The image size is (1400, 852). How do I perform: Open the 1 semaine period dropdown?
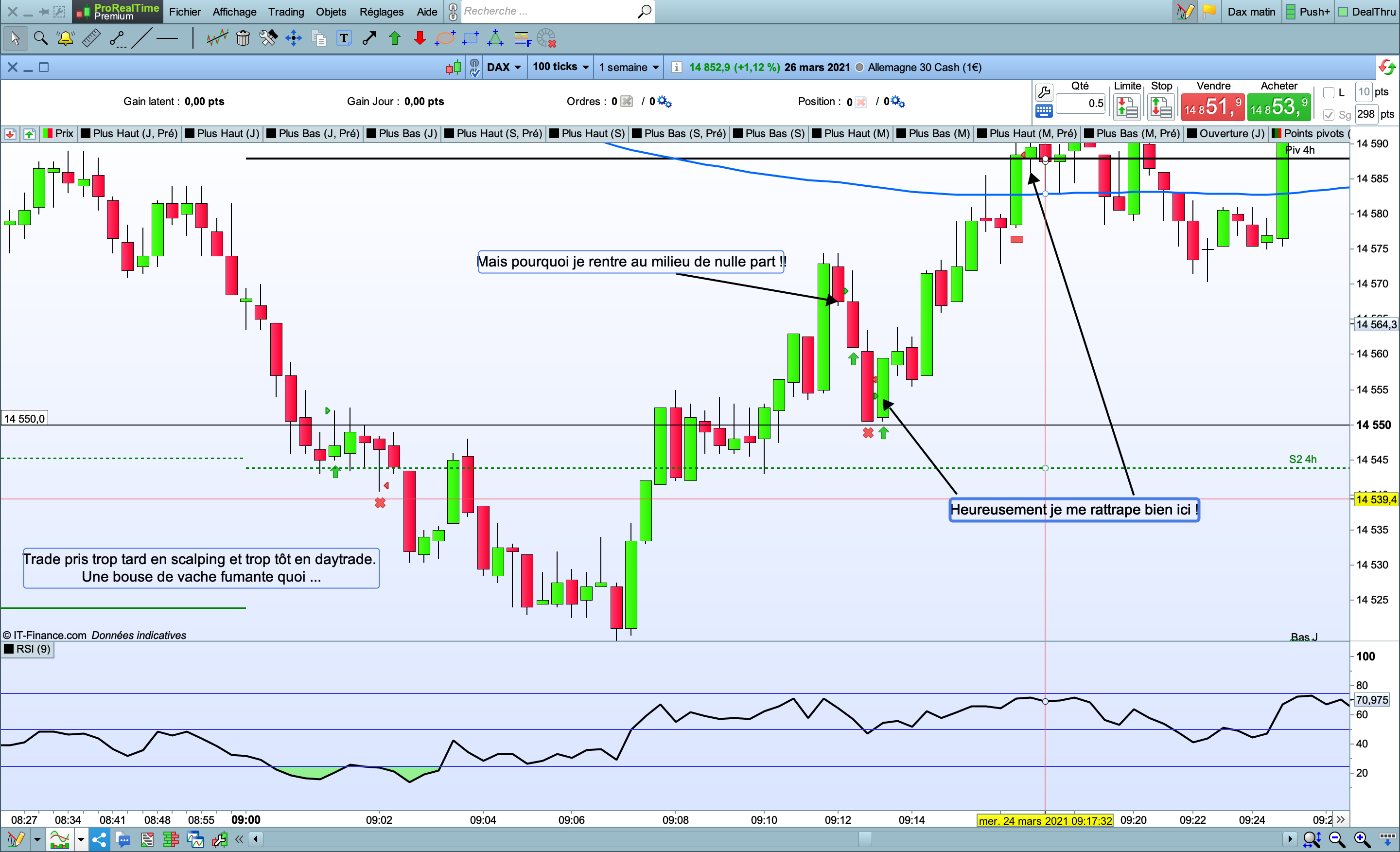(629, 67)
